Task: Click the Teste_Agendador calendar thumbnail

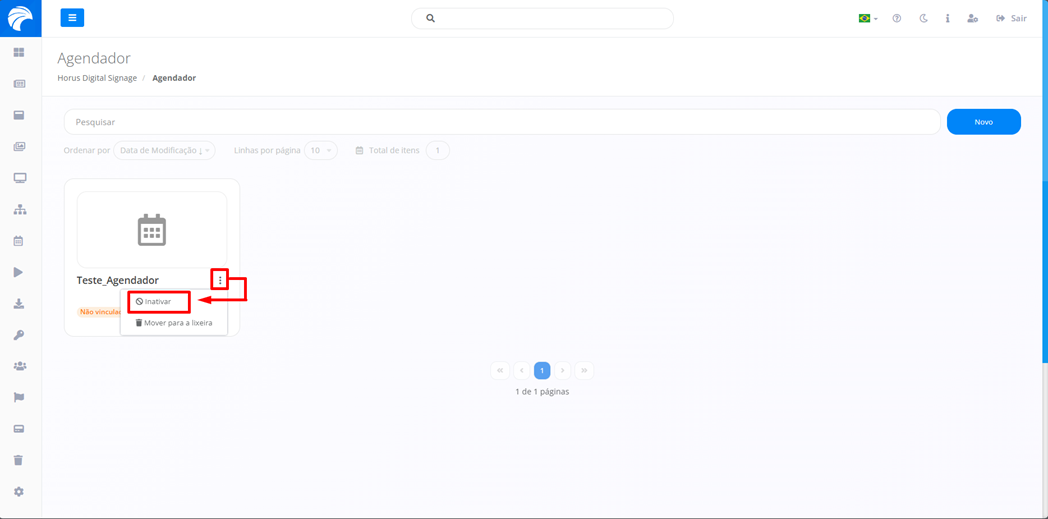Action: click(152, 230)
